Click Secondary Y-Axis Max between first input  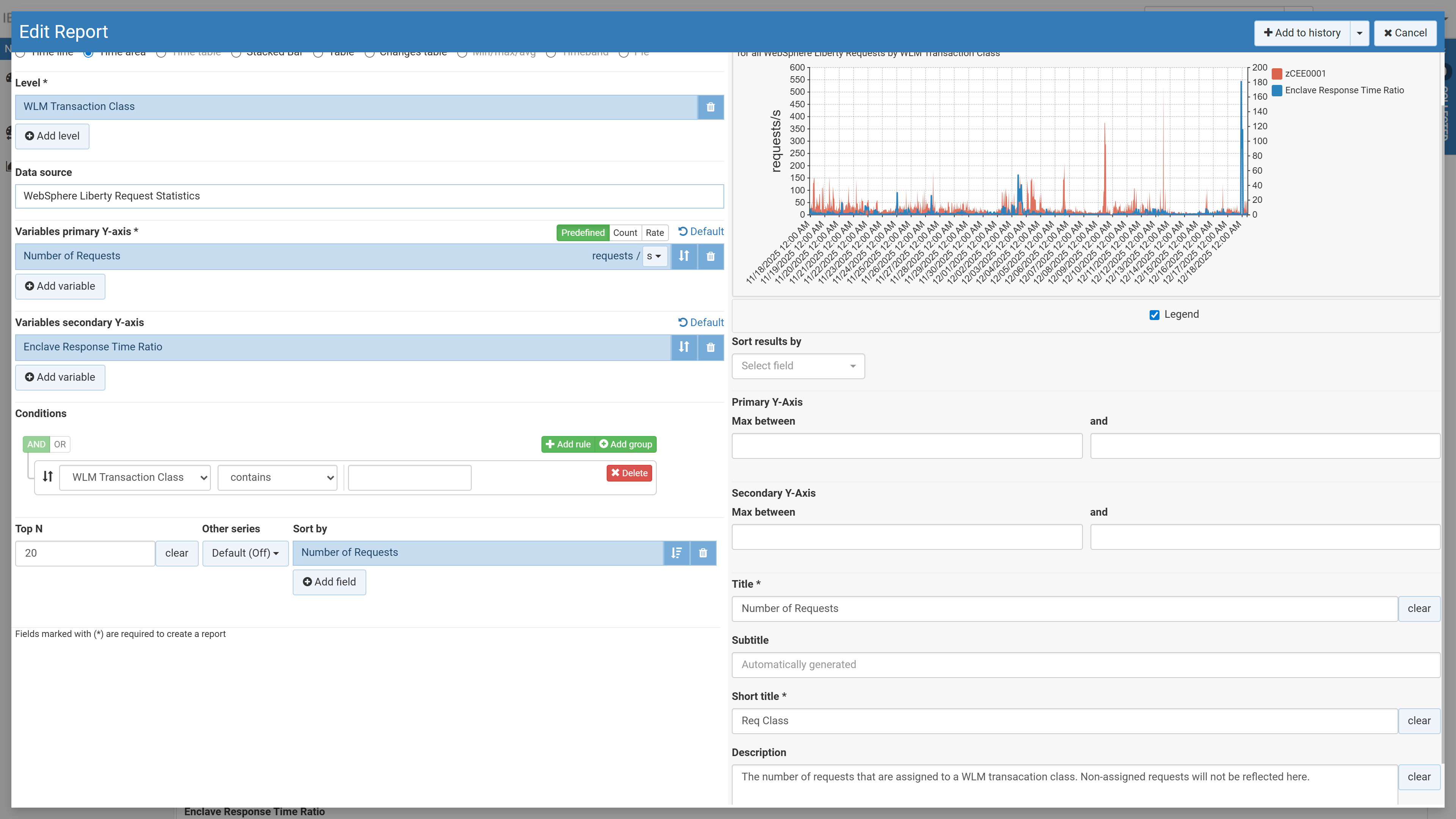coord(907,537)
